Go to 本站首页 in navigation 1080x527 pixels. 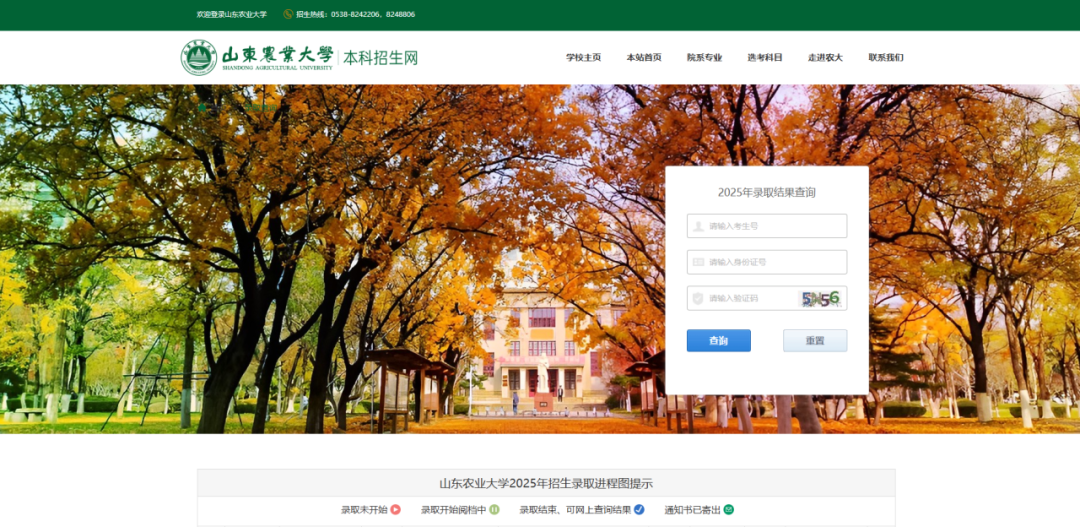coord(644,58)
